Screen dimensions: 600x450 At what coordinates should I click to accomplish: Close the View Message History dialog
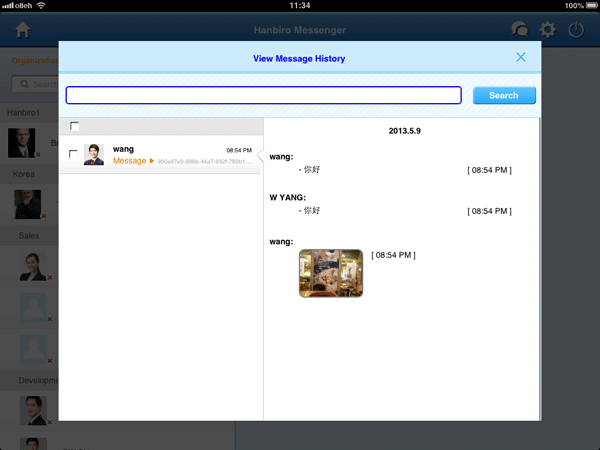click(x=521, y=57)
